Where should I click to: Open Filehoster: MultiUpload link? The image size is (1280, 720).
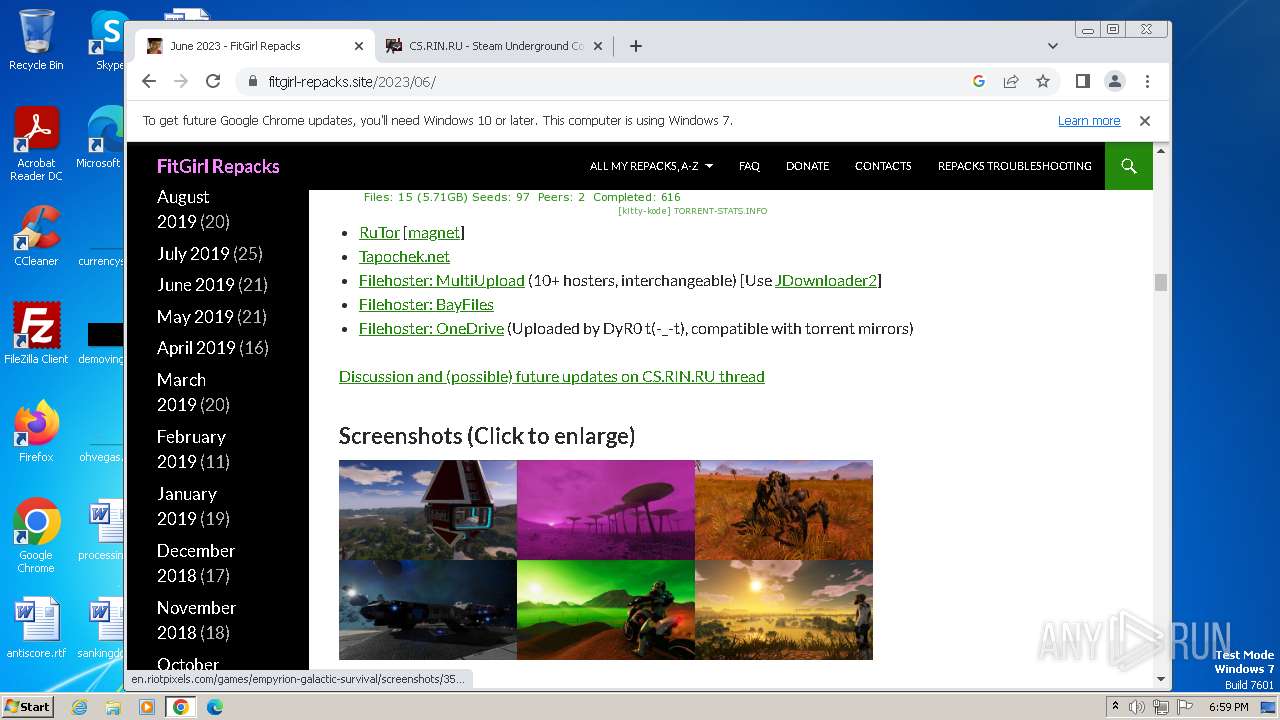pos(441,280)
